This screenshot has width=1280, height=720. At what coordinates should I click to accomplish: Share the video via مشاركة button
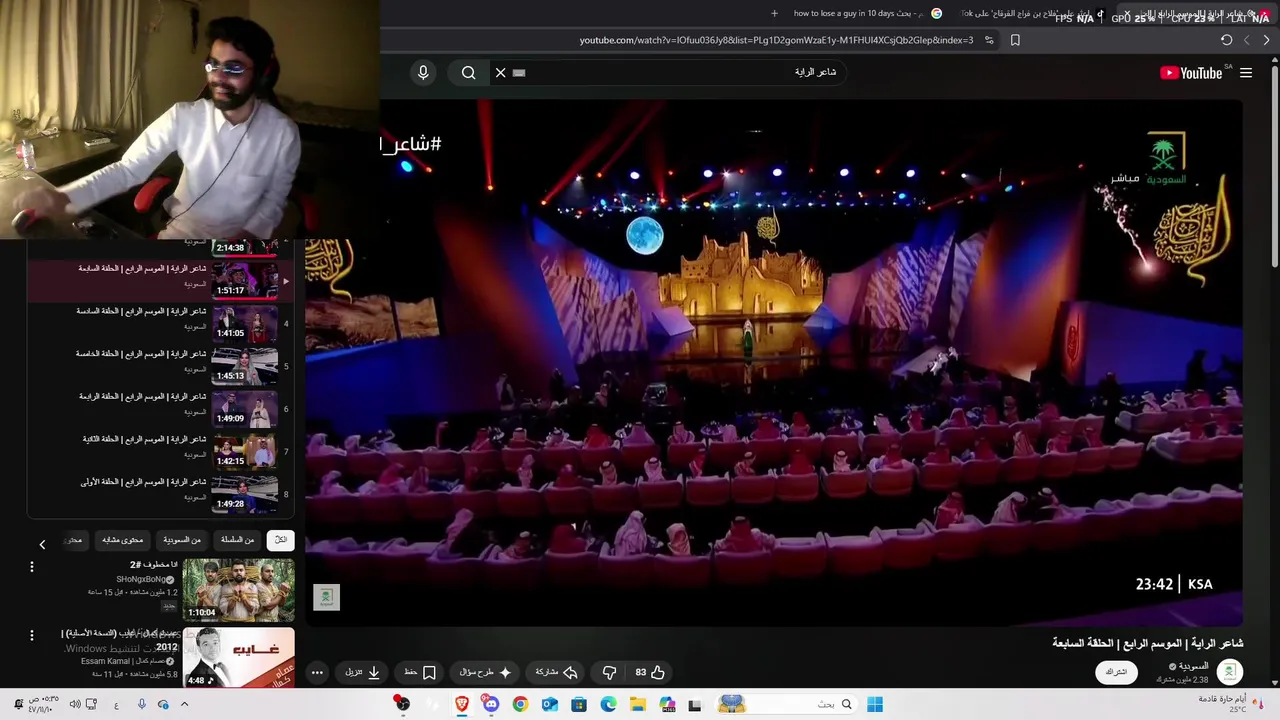pos(557,672)
